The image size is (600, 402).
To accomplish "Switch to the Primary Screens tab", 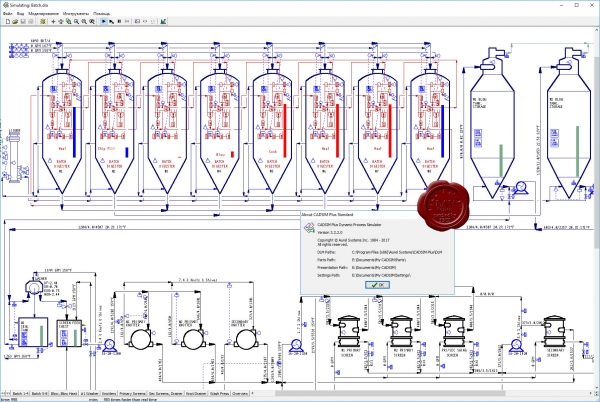I will click(132, 394).
